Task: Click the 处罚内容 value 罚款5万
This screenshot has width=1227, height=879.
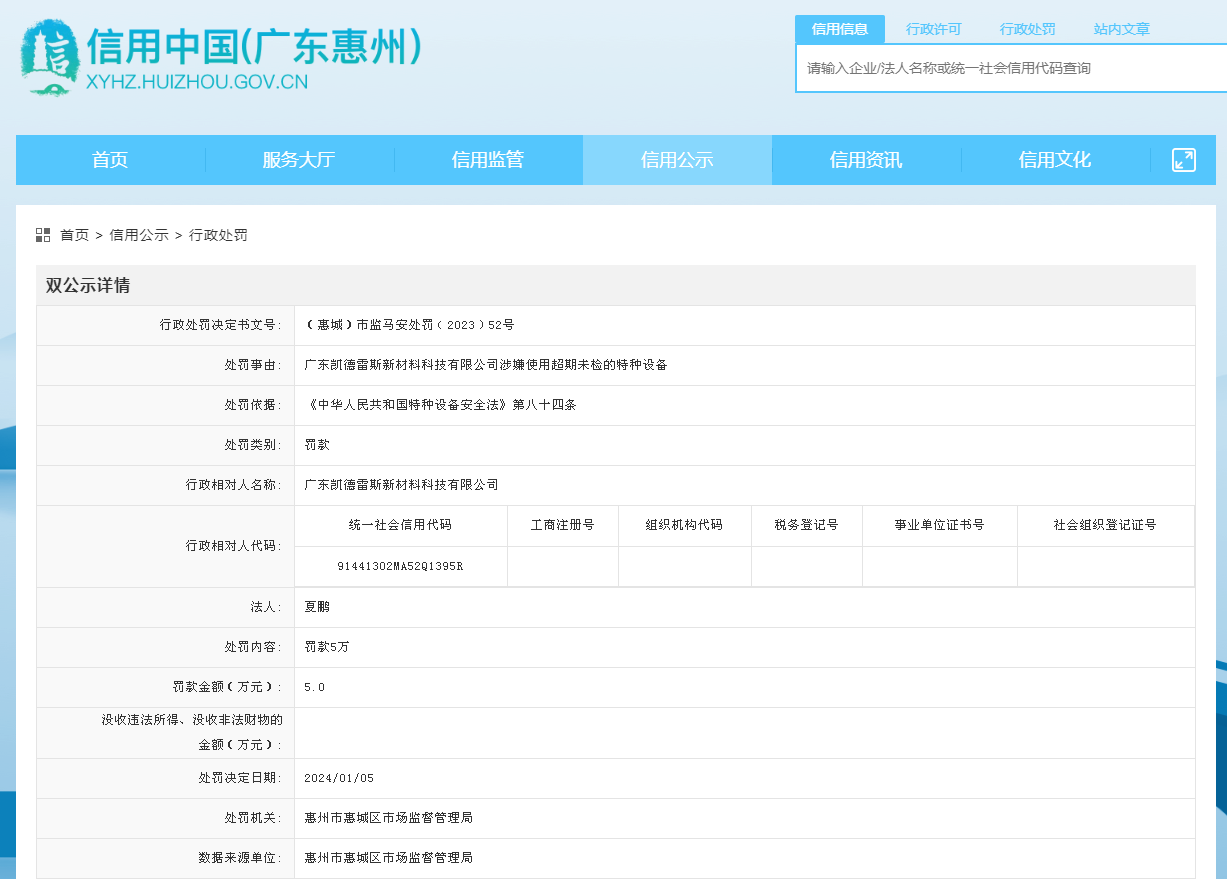Action: (x=327, y=647)
